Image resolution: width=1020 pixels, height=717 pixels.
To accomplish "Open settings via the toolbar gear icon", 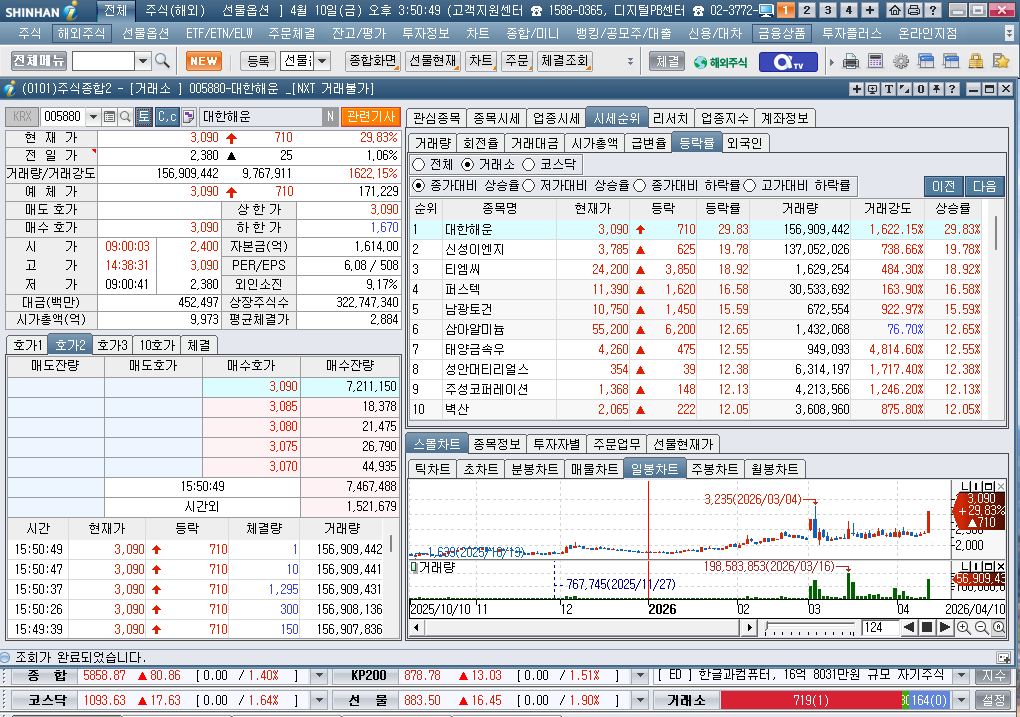I will (900, 62).
